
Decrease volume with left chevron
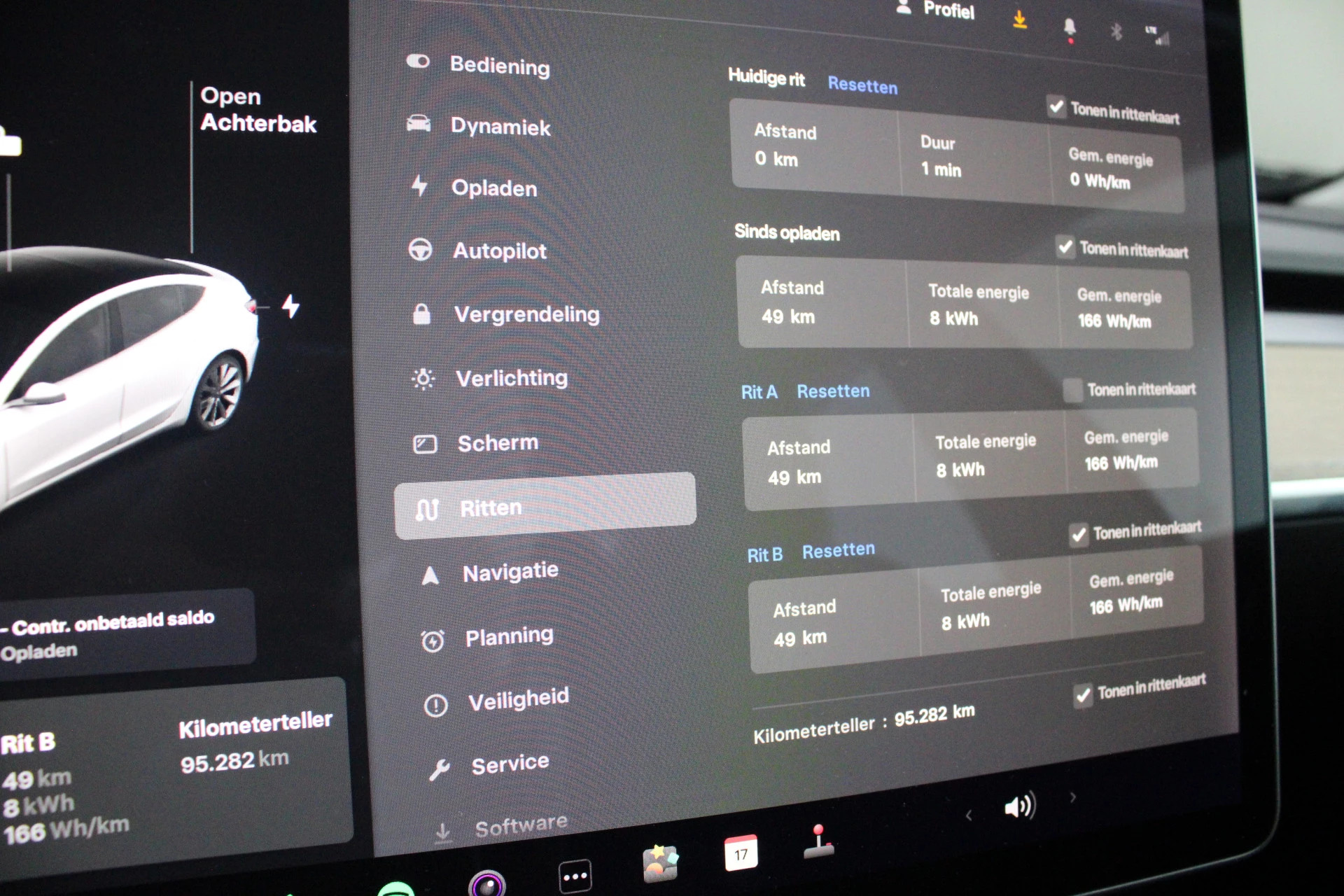969,815
